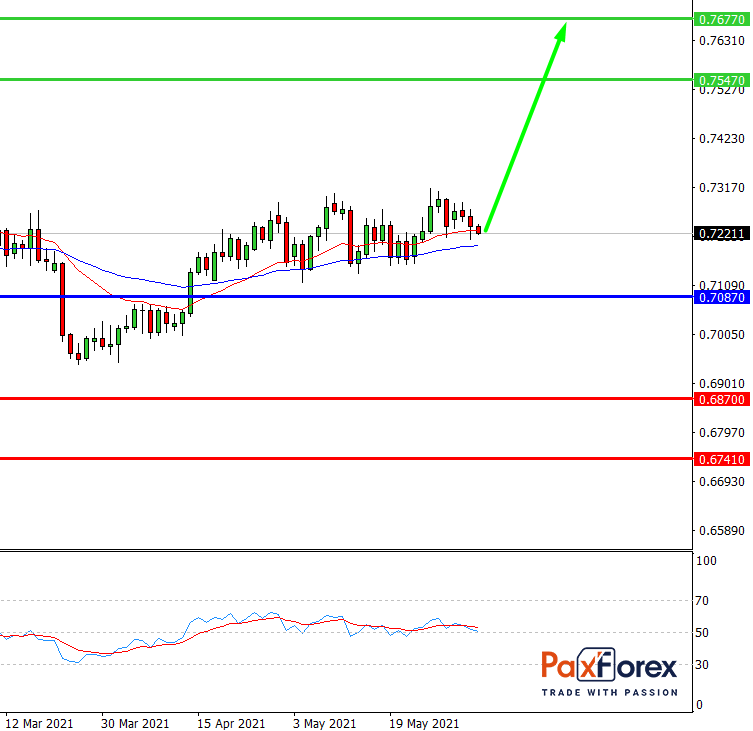Click the 0.76310 price axis value
This screenshot has width=753, height=731.
tap(722, 40)
